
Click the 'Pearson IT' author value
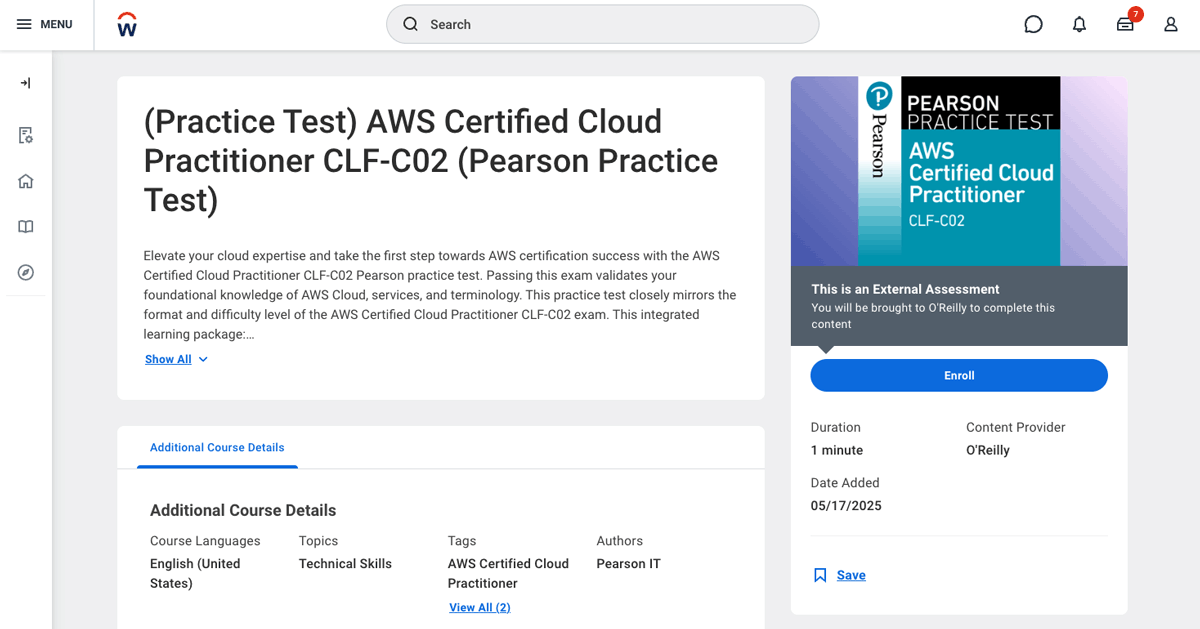(x=629, y=564)
